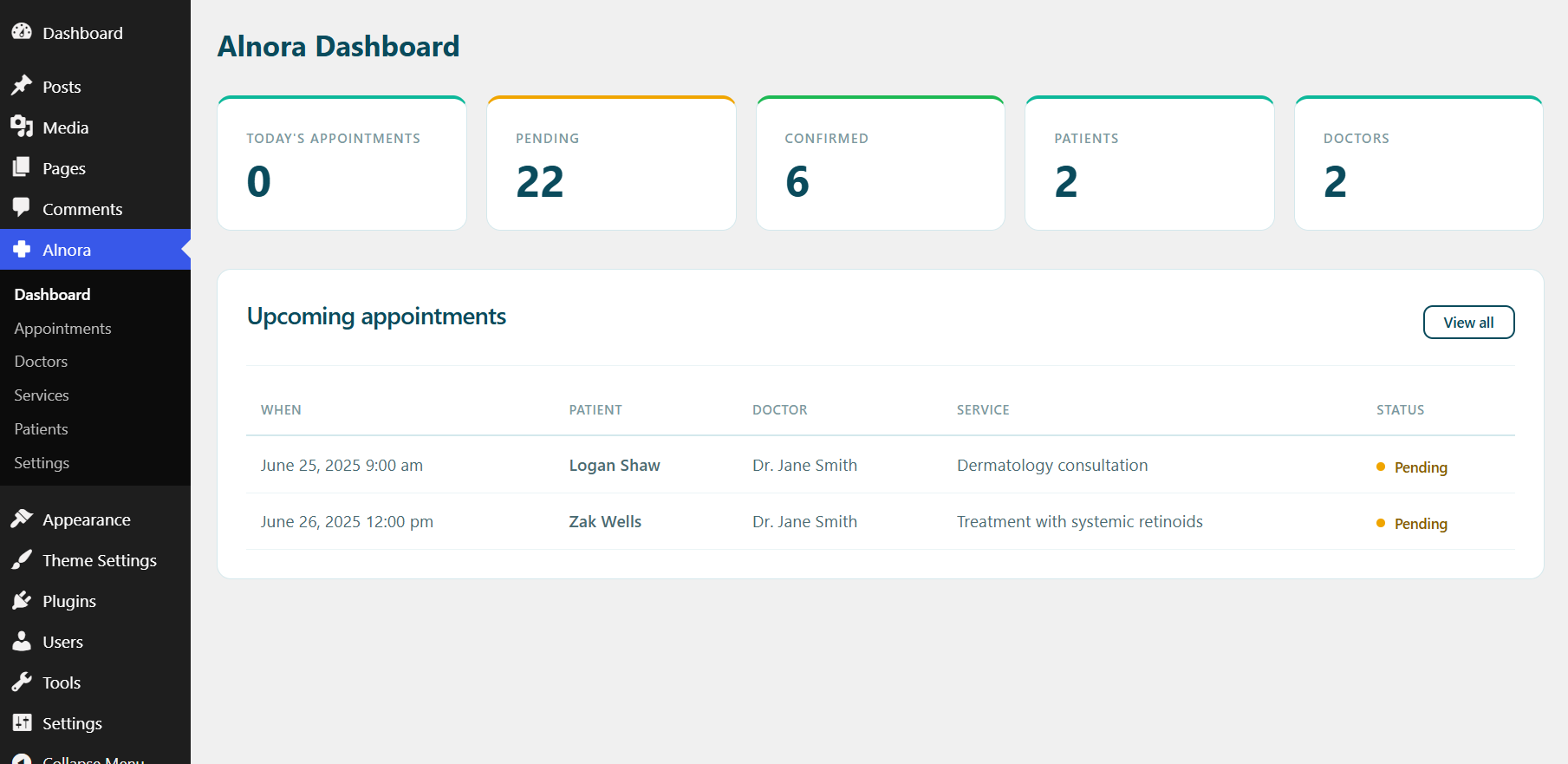
Task: Click the Users person icon
Action: [x=22, y=641]
